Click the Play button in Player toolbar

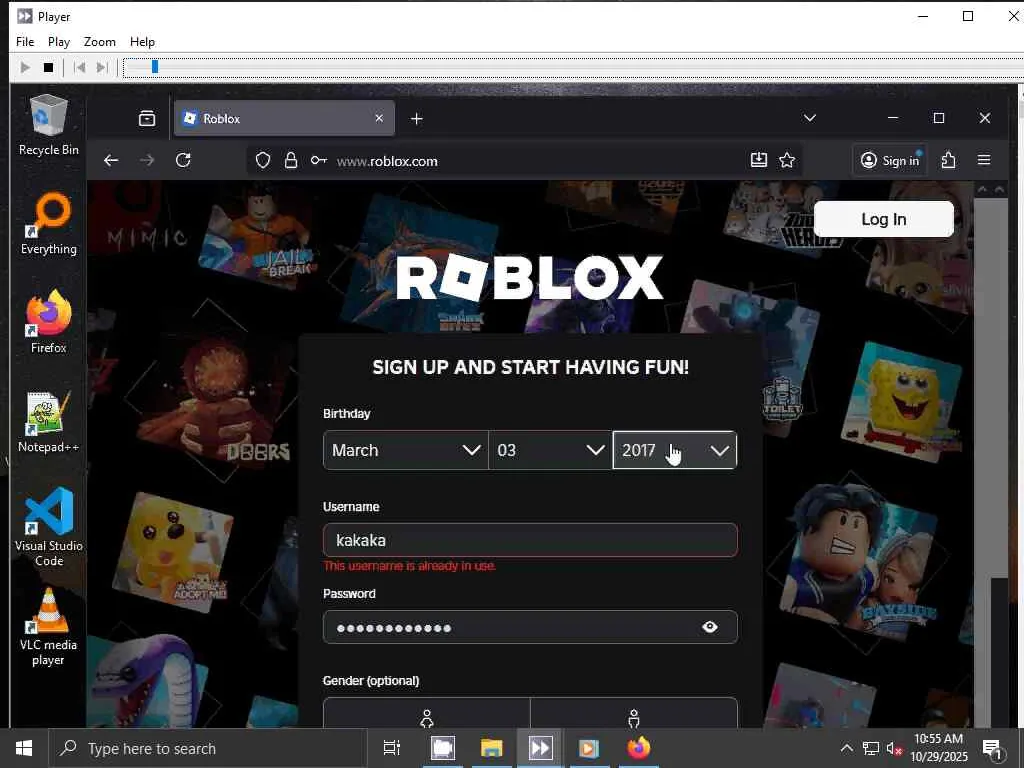[x=25, y=67]
